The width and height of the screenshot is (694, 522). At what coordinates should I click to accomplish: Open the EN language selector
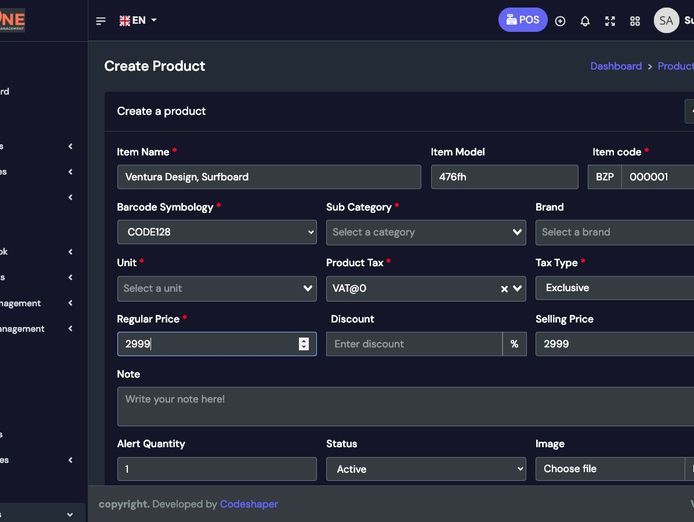click(x=138, y=20)
